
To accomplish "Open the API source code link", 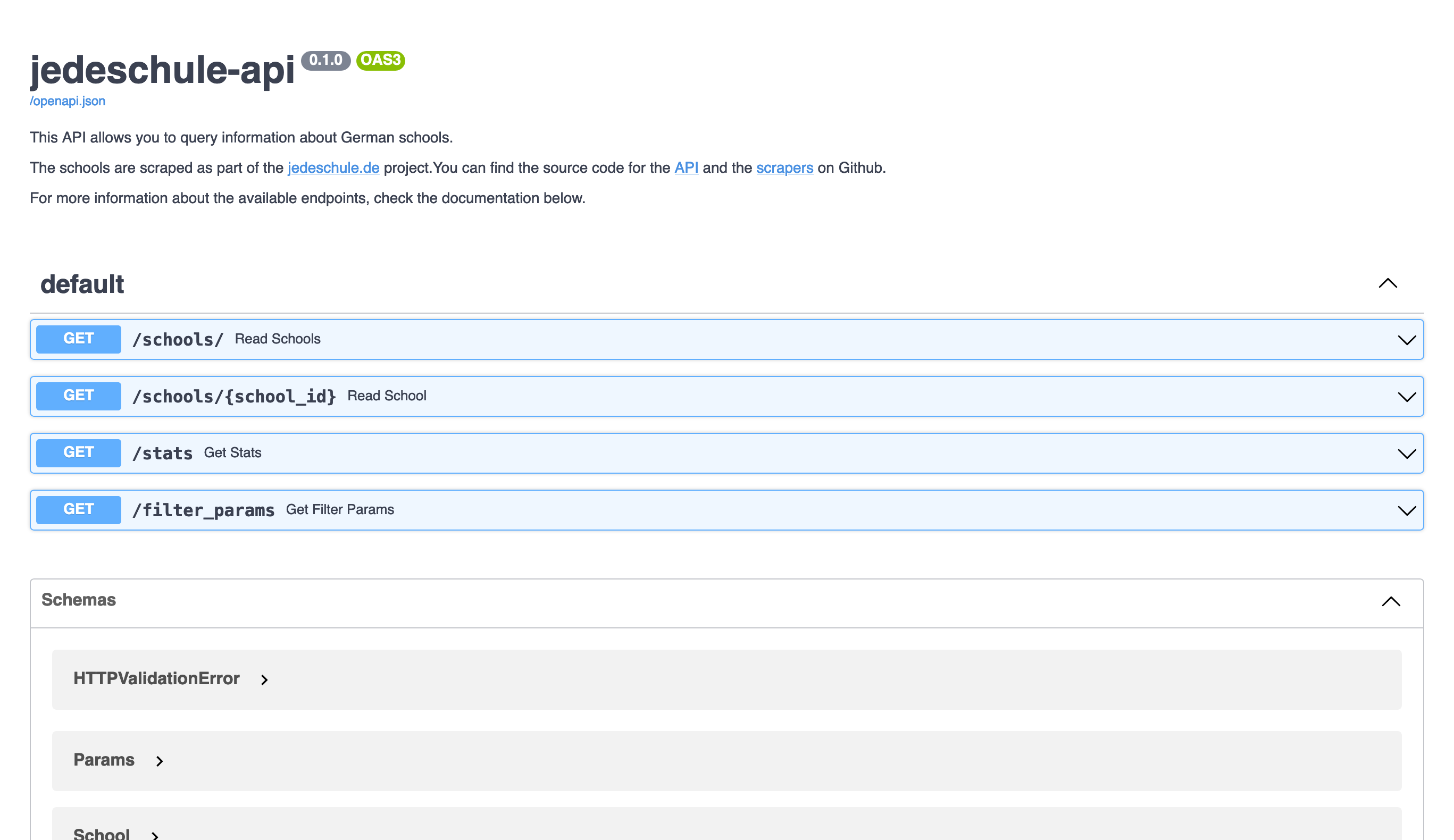I will click(x=686, y=168).
